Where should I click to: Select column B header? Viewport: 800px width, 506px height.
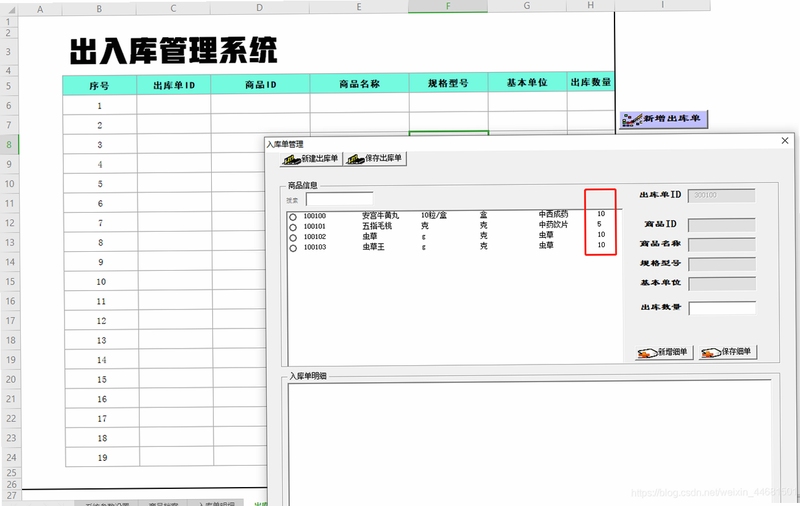(99, 8)
